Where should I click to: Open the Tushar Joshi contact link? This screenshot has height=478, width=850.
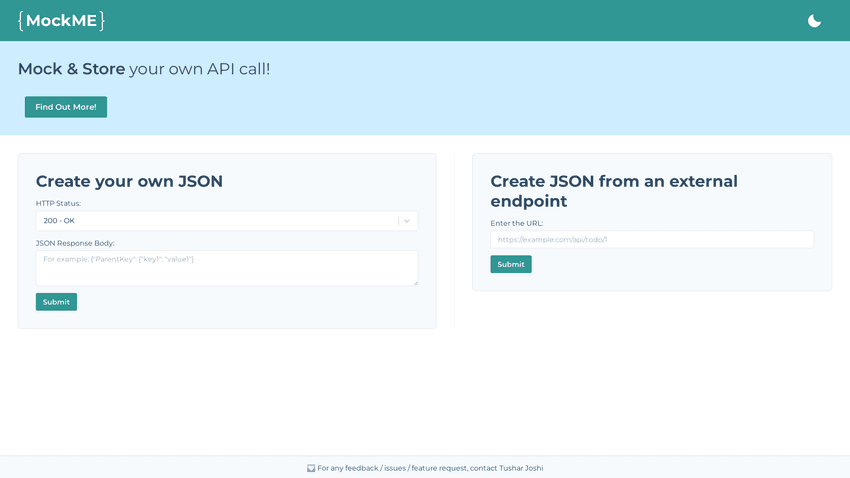pyautogui.click(x=520, y=468)
